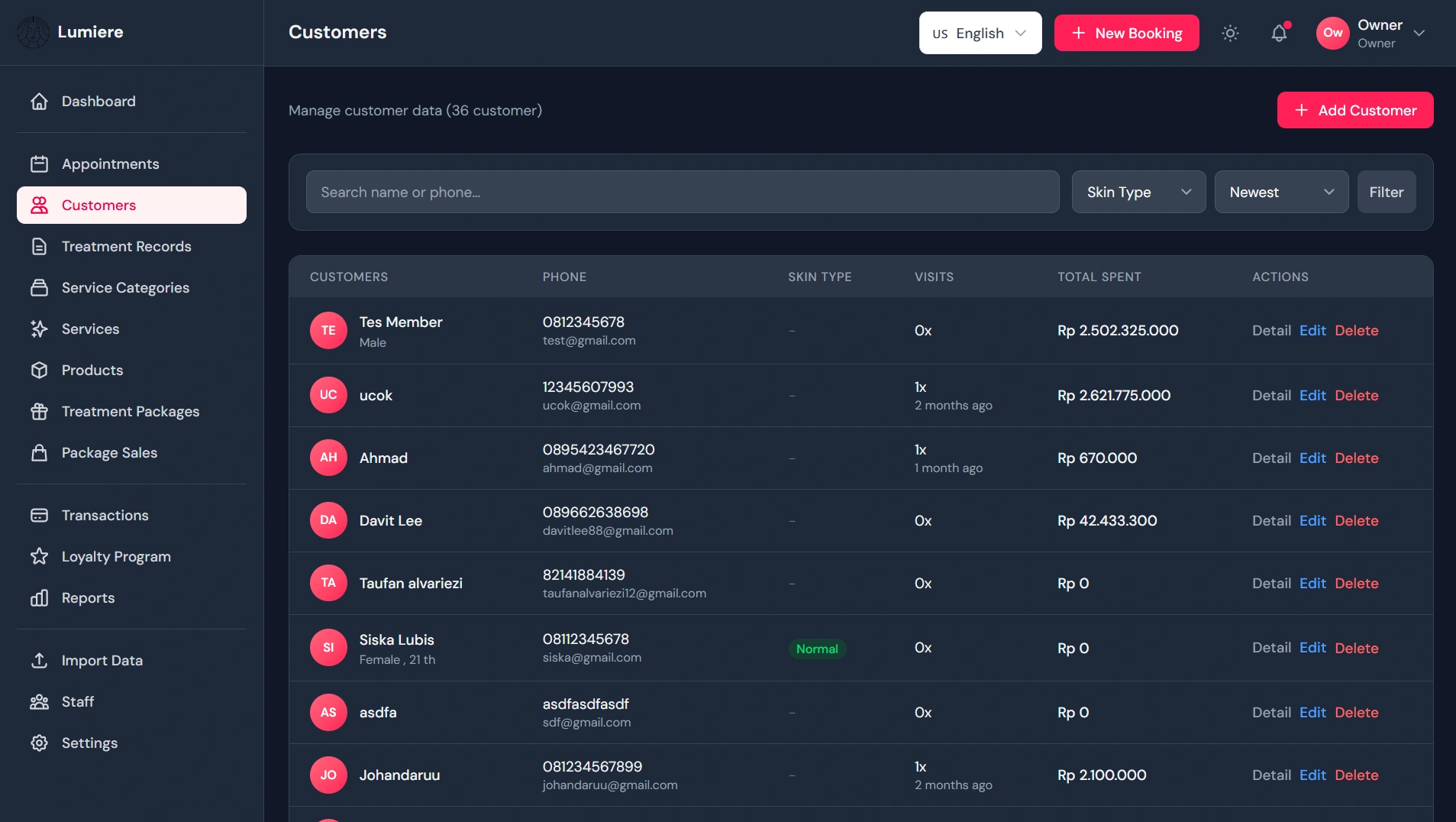The image size is (1456, 822).
Task: Click the Customers column header
Action: [x=349, y=277]
